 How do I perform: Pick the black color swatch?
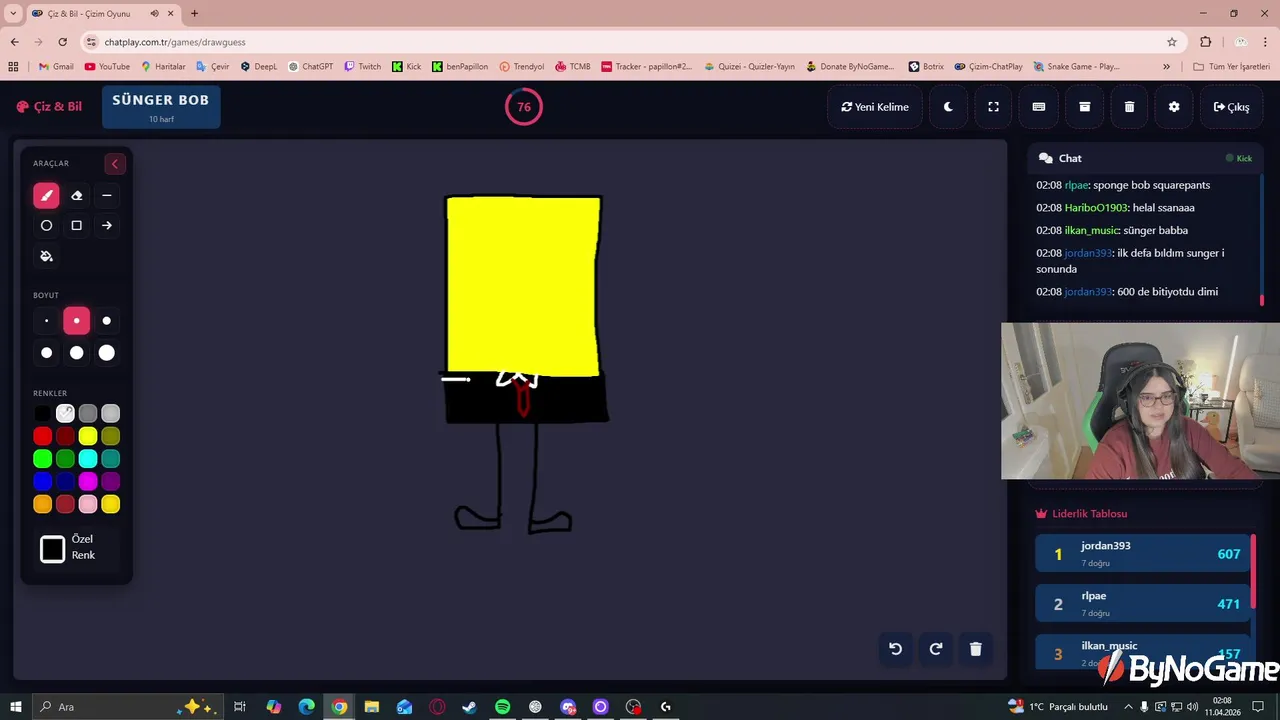[42, 413]
